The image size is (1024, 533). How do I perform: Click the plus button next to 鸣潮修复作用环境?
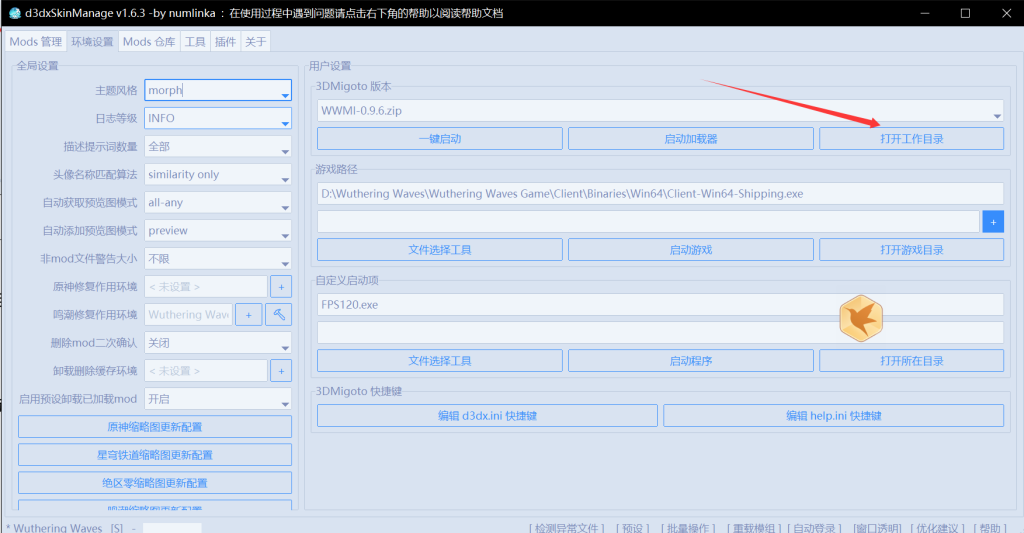[x=248, y=314]
